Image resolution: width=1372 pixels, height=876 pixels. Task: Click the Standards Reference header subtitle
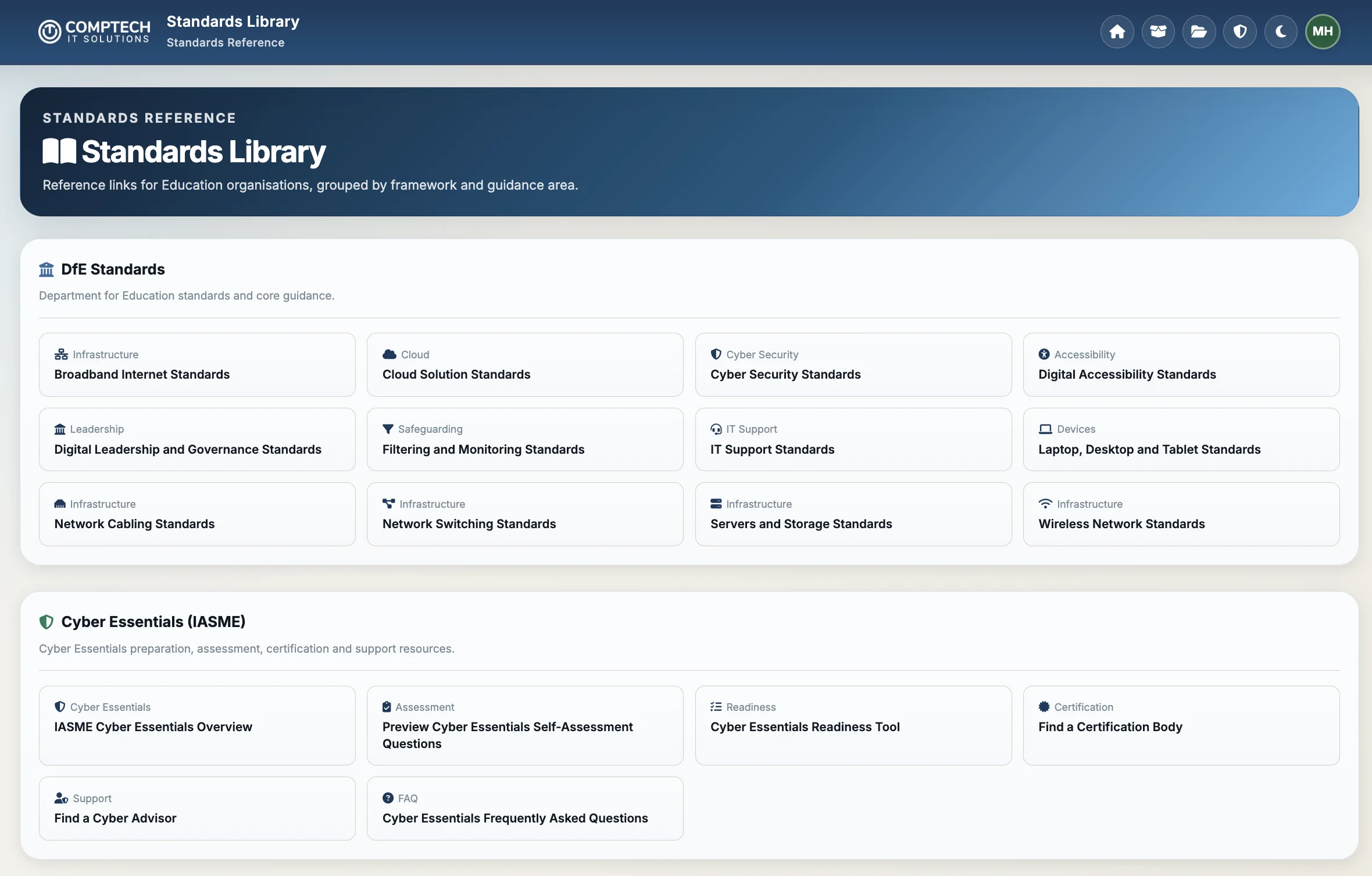(x=226, y=42)
